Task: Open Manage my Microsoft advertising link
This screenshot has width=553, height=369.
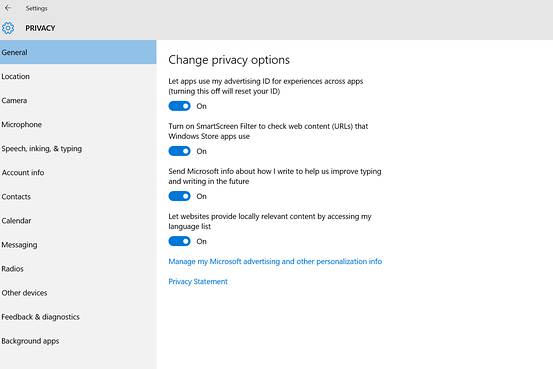Action: pos(275,261)
